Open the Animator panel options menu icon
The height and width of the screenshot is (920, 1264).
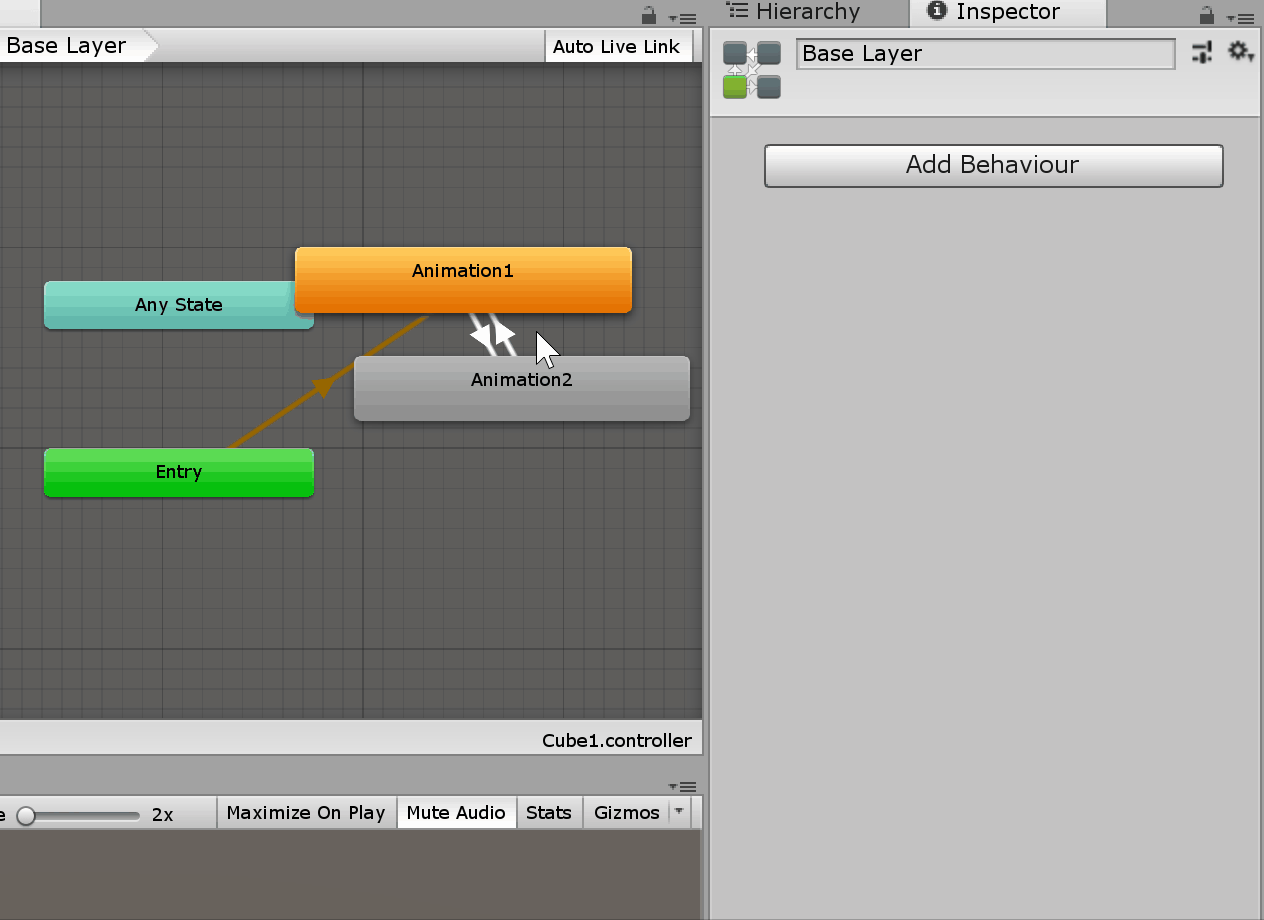click(683, 17)
